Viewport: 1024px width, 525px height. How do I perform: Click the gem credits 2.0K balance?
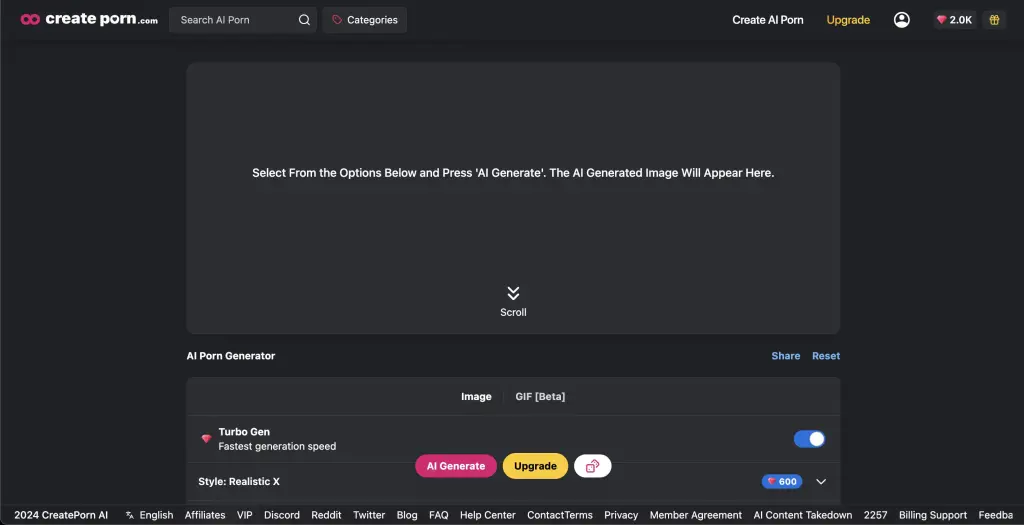(x=954, y=20)
